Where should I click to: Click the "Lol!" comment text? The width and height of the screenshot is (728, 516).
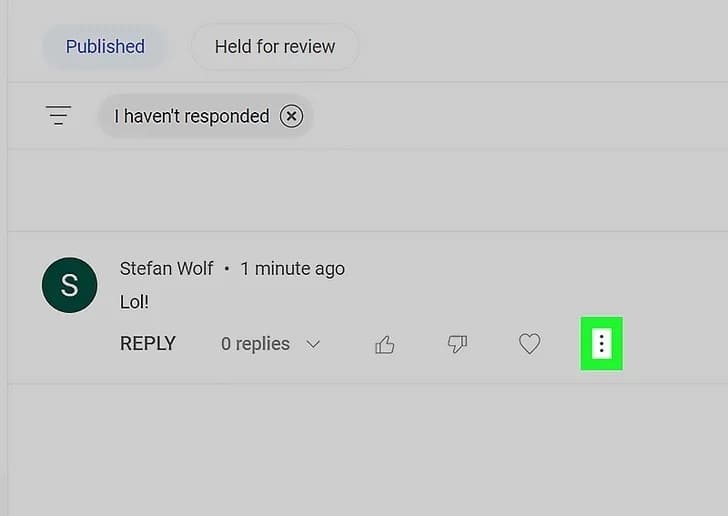[134, 301]
